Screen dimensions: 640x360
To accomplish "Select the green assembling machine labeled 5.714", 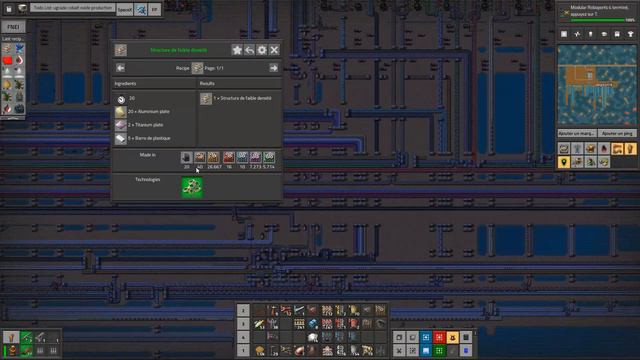I will click(269, 158).
